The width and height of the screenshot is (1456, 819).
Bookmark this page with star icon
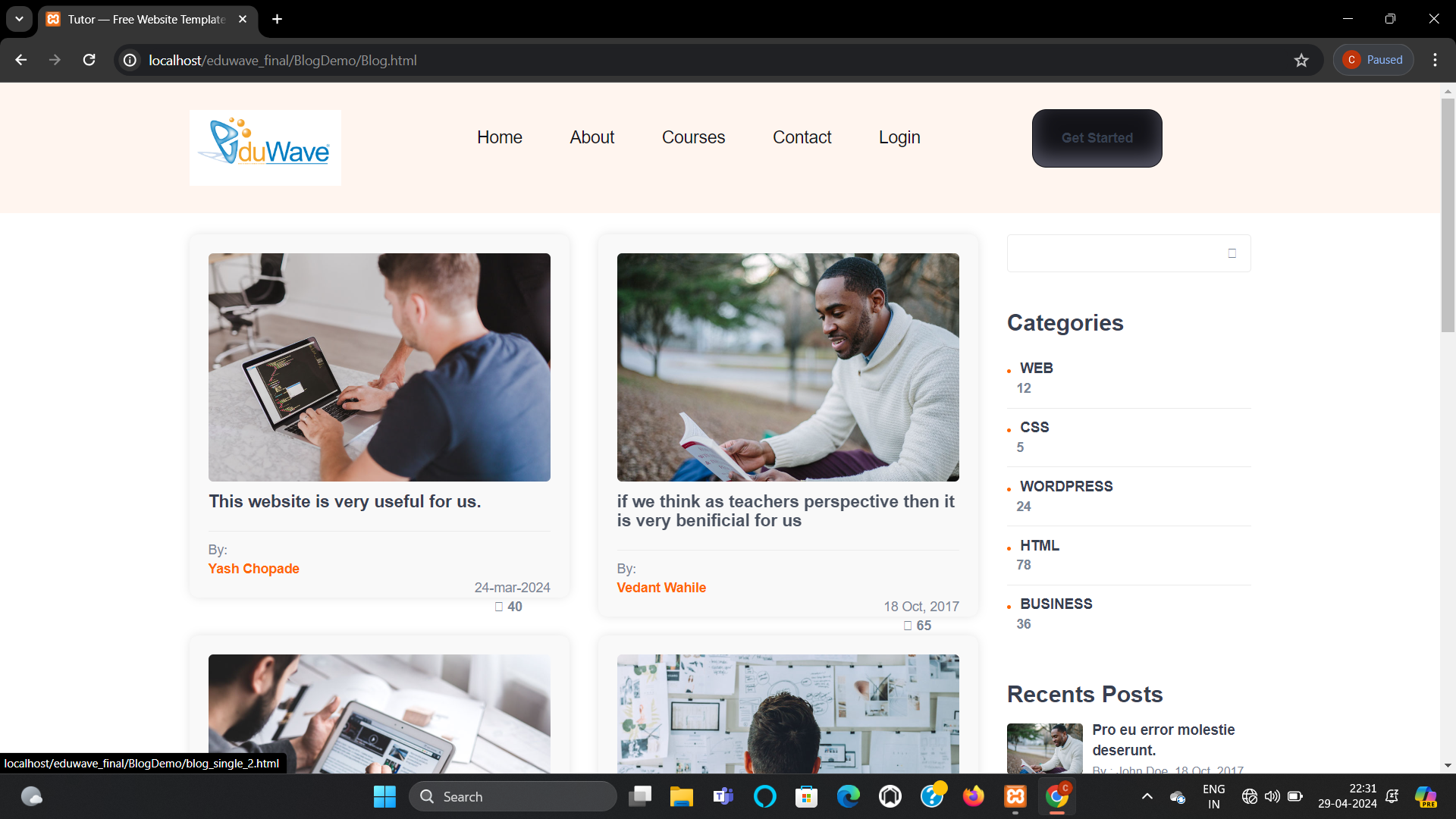coord(1301,61)
